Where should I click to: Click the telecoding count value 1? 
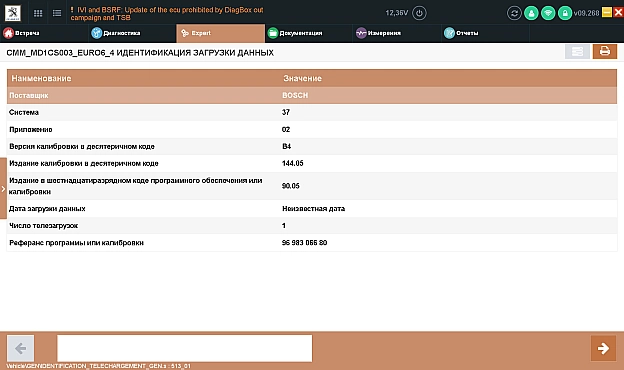(284, 226)
